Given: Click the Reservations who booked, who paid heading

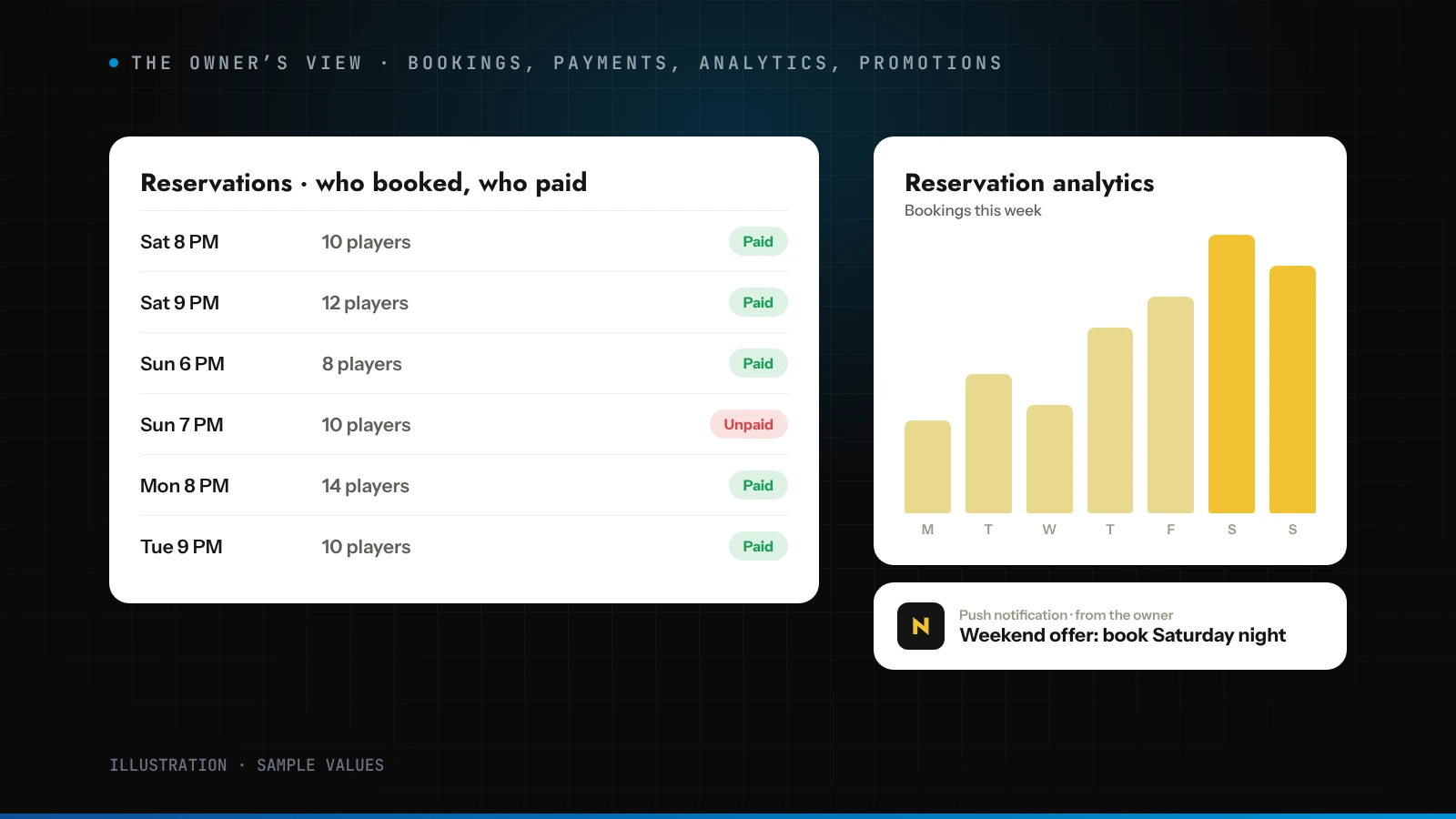Looking at the screenshot, I should [364, 183].
